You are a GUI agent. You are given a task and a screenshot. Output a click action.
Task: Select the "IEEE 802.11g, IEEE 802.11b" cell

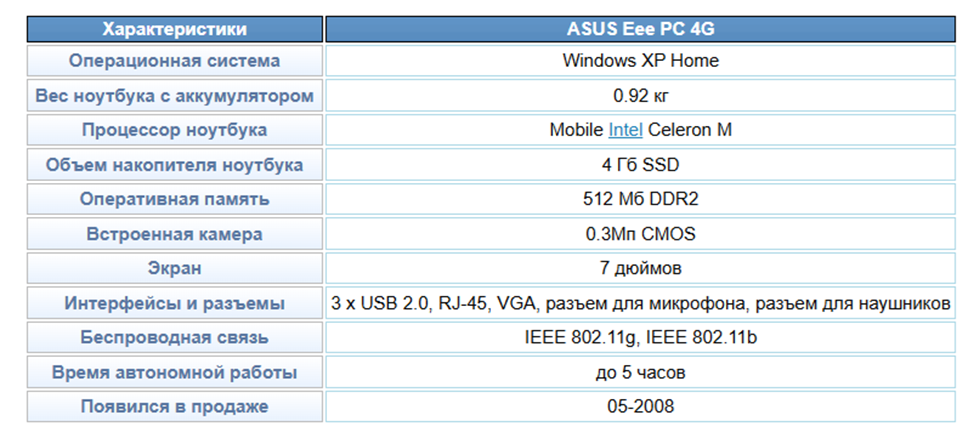pyautogui.click(x=640, y=338)
